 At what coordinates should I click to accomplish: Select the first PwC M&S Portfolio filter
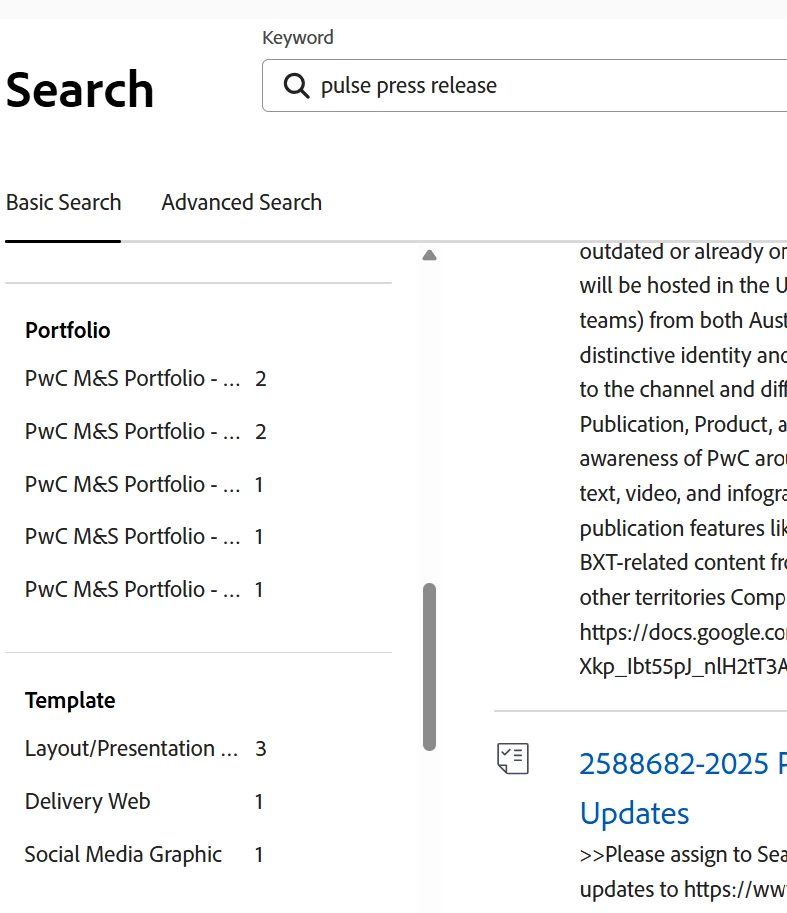click(x=132, y=379)
